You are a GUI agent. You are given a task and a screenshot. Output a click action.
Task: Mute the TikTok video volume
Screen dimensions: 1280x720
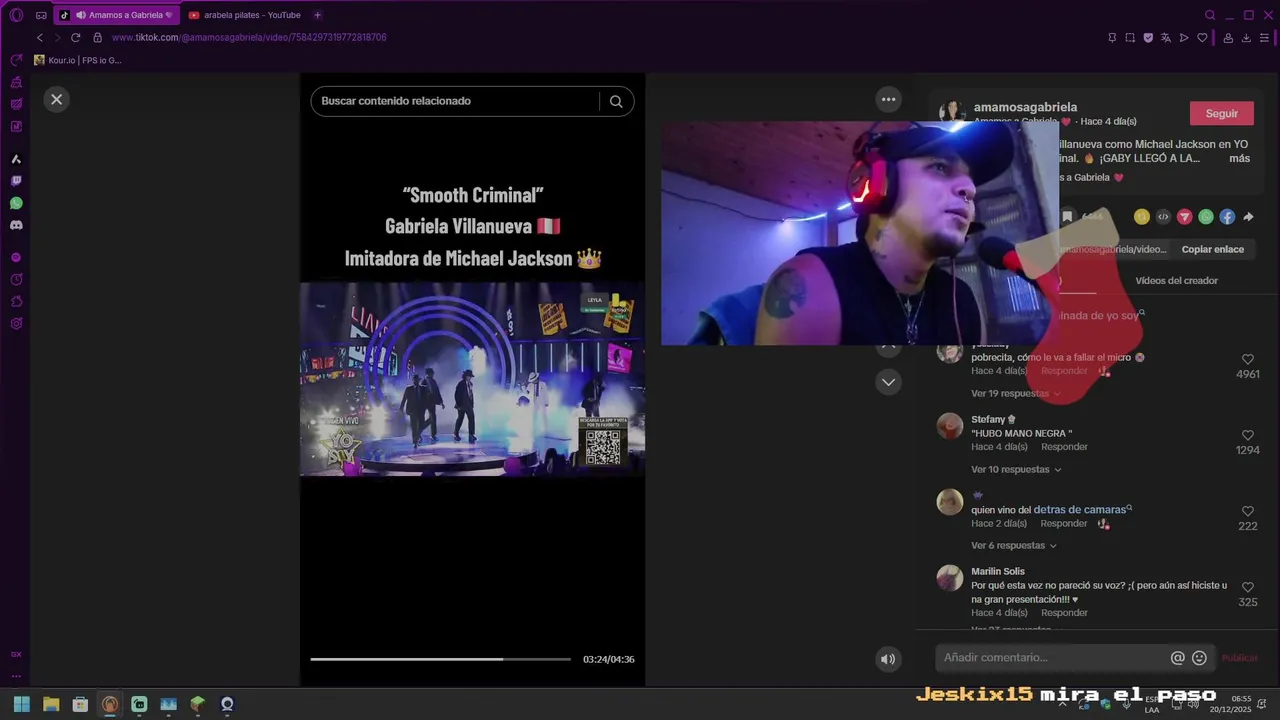(x=888, y=659)
